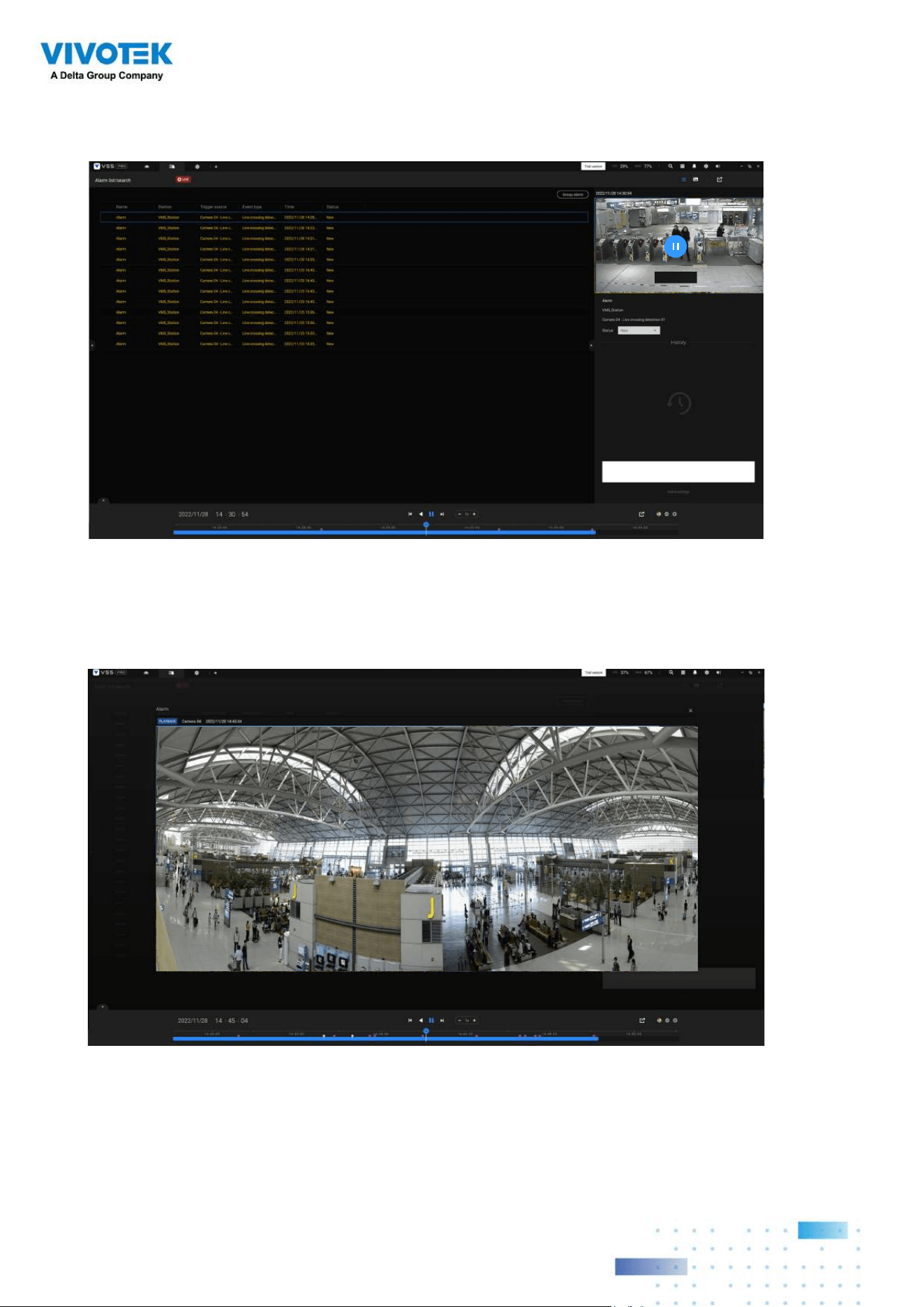Viewport: 924px width, 1307px height.
Task: Sort by the Time column header
Action: coord(289,207)
